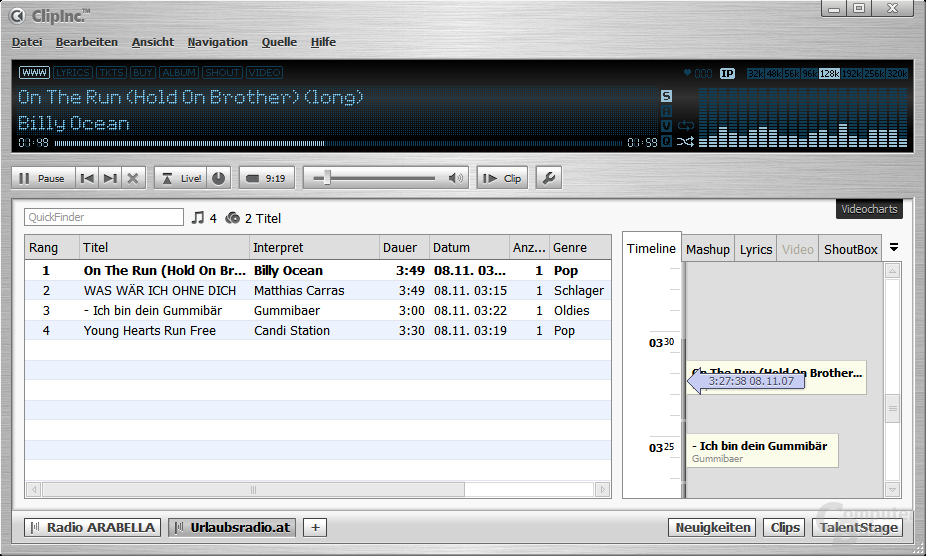This screenshot has width=926, height=556.
Task: Click the ALBUM display button
Action: coord(179,73)
